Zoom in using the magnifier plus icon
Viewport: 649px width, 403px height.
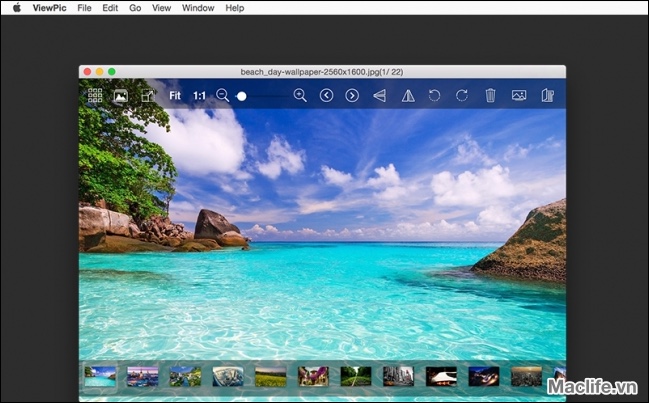(300, 96)
